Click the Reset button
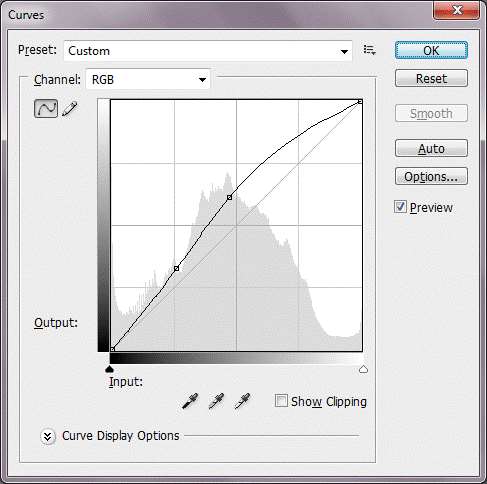Screen dimensions: 487x484 (x=431, y=79)
